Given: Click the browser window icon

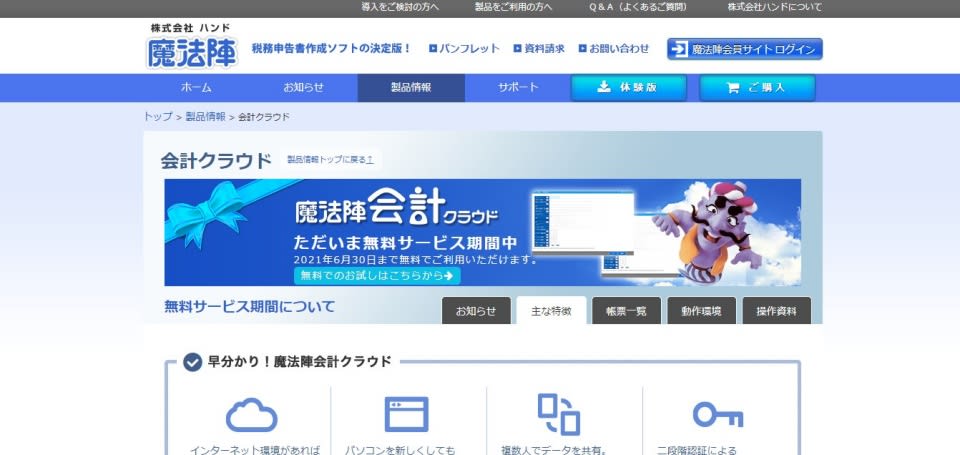Looking at the screenshot, I should click(407, 415).
